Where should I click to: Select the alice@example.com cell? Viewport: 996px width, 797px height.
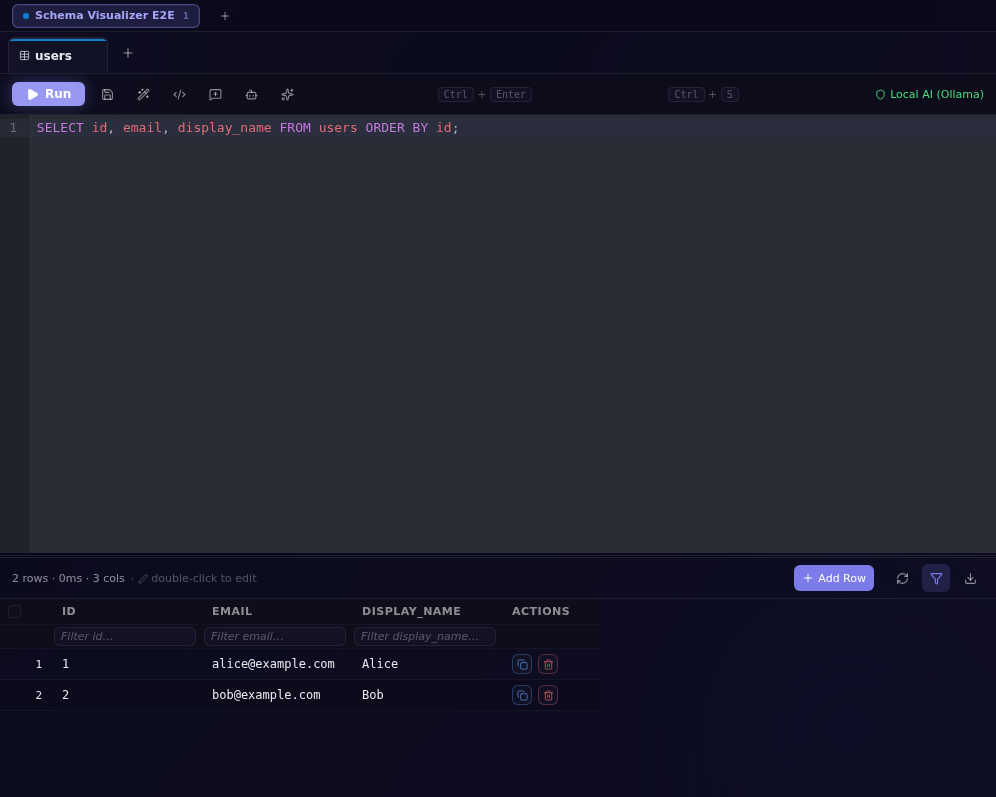click(273, 664)
